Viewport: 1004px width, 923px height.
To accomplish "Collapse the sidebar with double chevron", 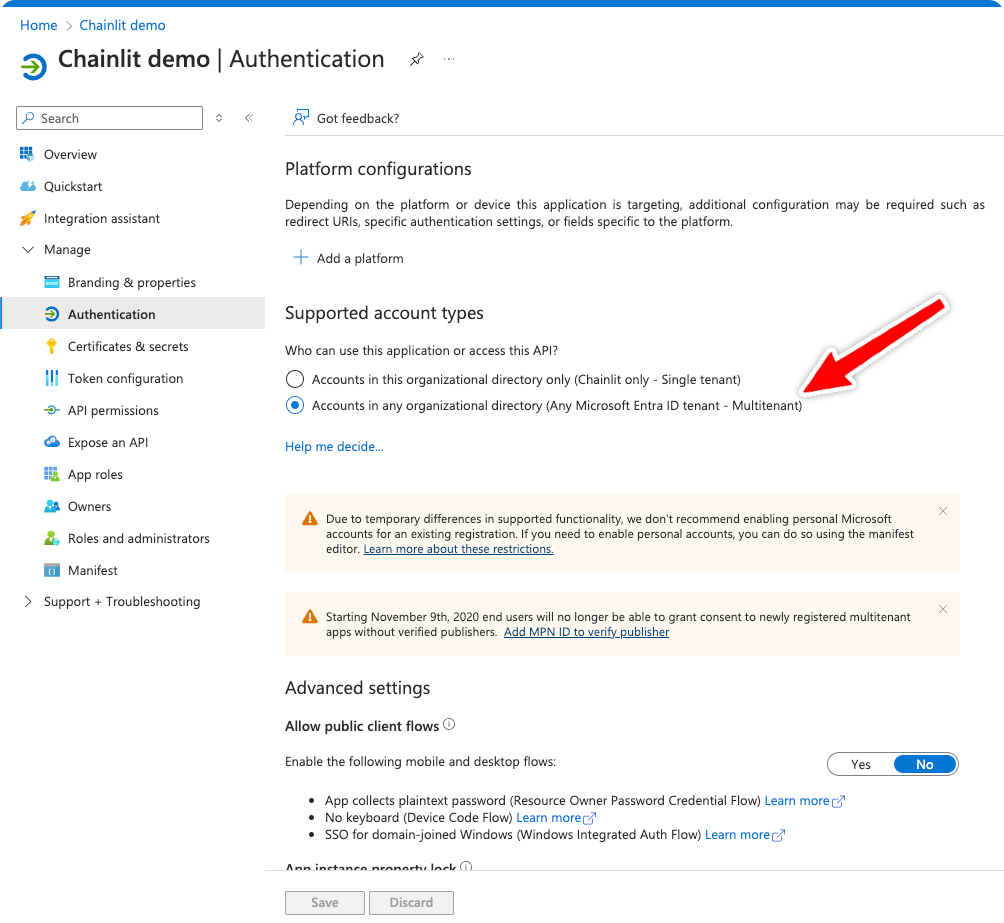I will coord(249,118).
